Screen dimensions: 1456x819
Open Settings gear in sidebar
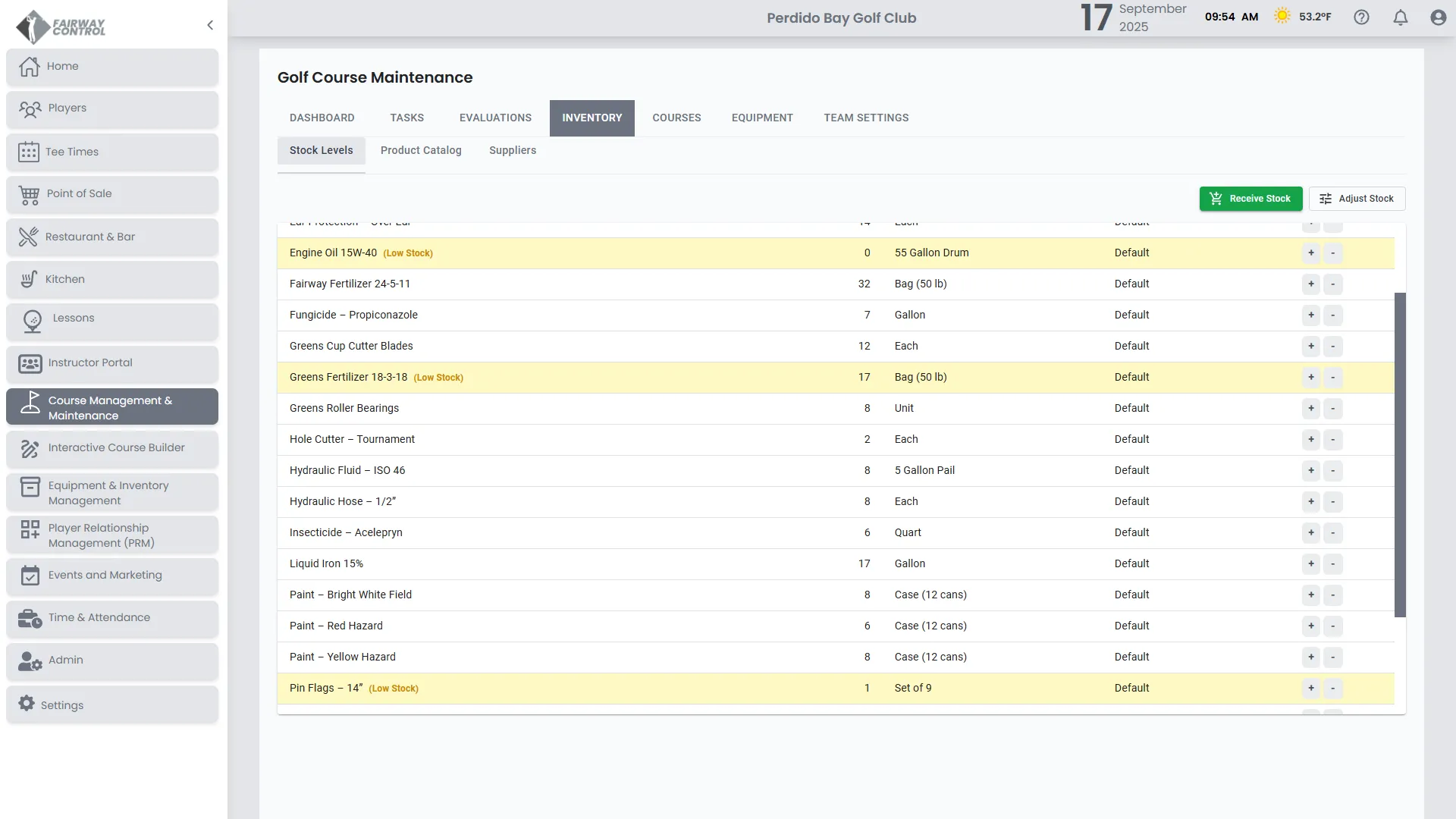pos(27,704)
